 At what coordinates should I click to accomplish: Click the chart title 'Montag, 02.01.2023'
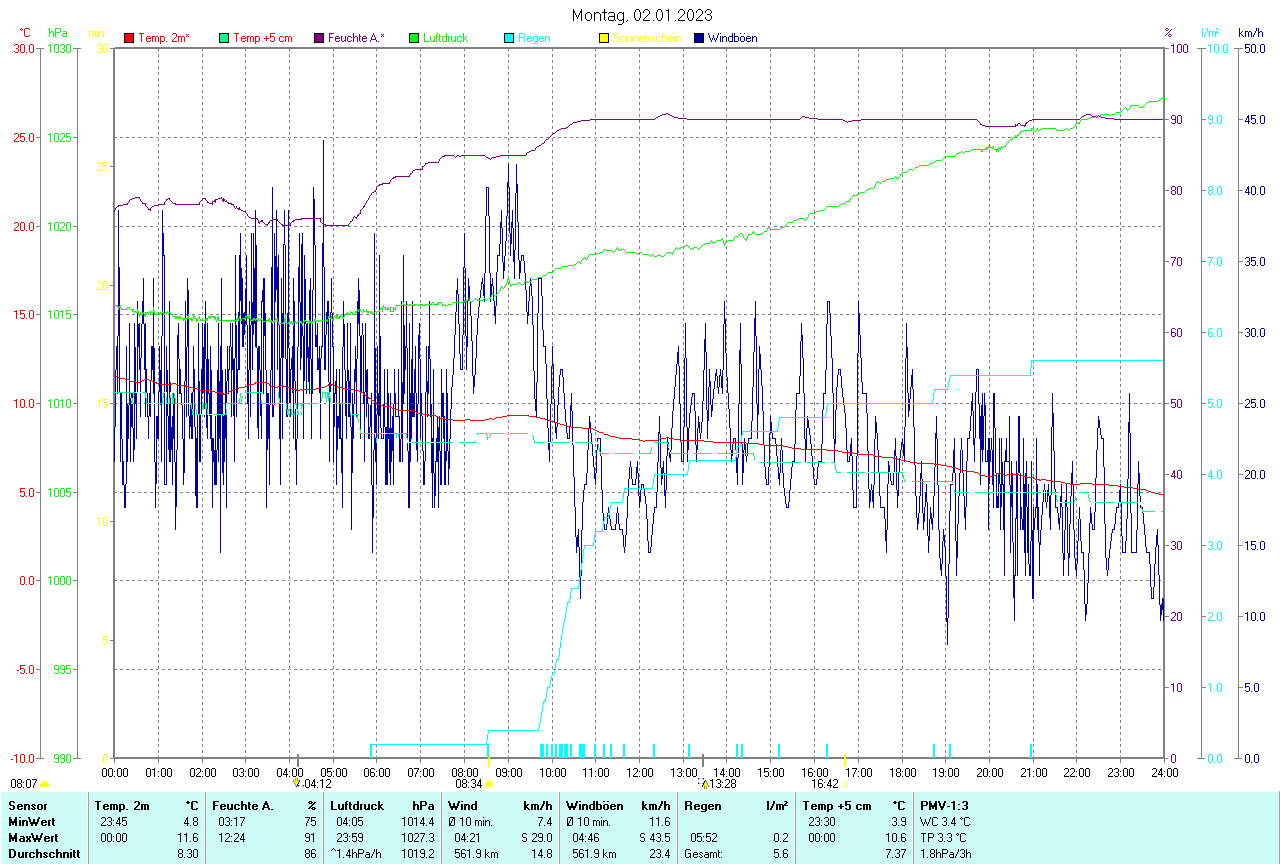tap(642, 15)
